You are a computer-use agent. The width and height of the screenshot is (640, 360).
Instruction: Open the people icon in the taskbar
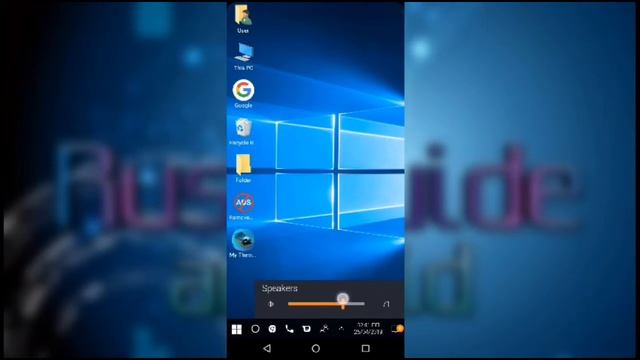coord(324,329)
